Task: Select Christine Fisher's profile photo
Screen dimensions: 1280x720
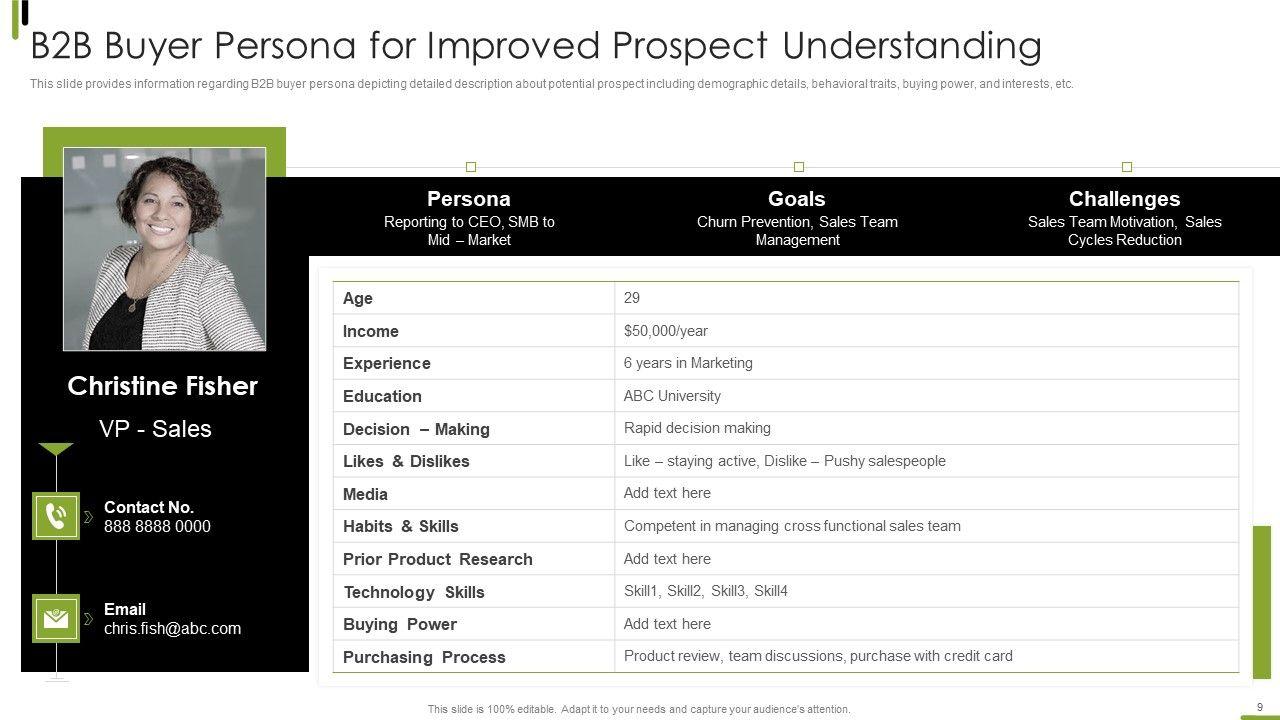Action: pyautogui.click(x=165, y=249)
